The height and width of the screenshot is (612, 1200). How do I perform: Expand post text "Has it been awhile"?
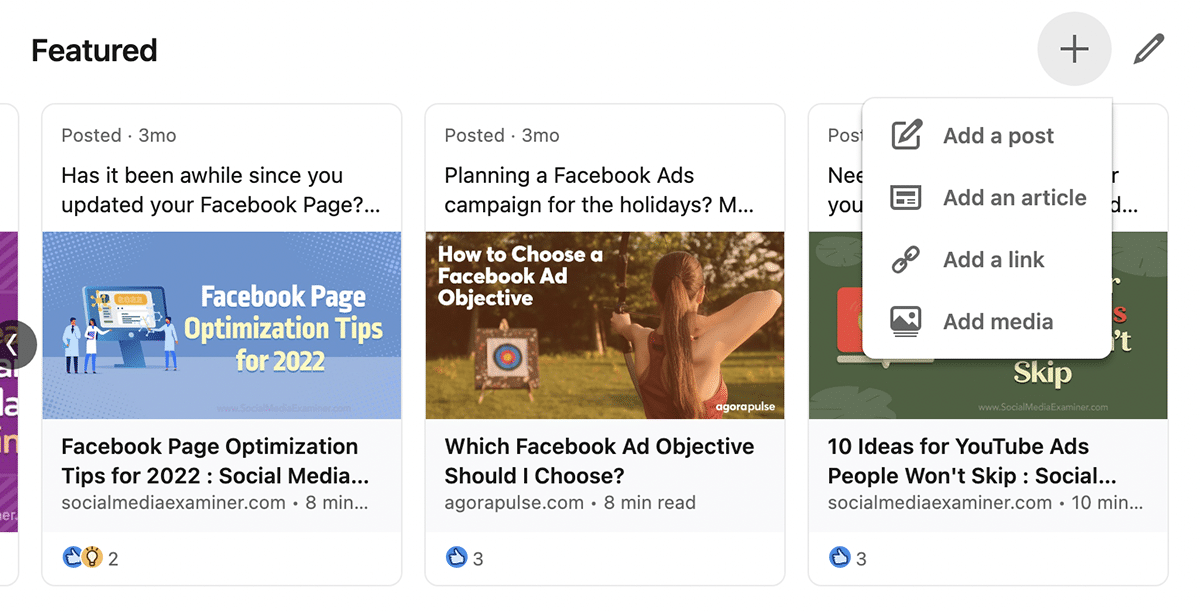(x=220, y=190)
